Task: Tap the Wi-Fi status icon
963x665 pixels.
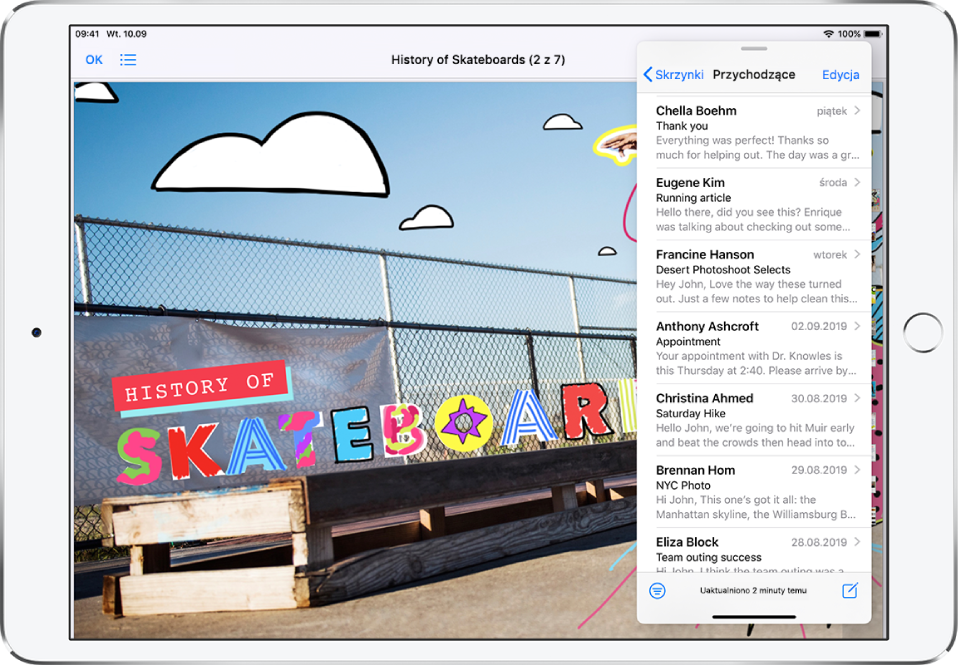Action: coord(828,34)
